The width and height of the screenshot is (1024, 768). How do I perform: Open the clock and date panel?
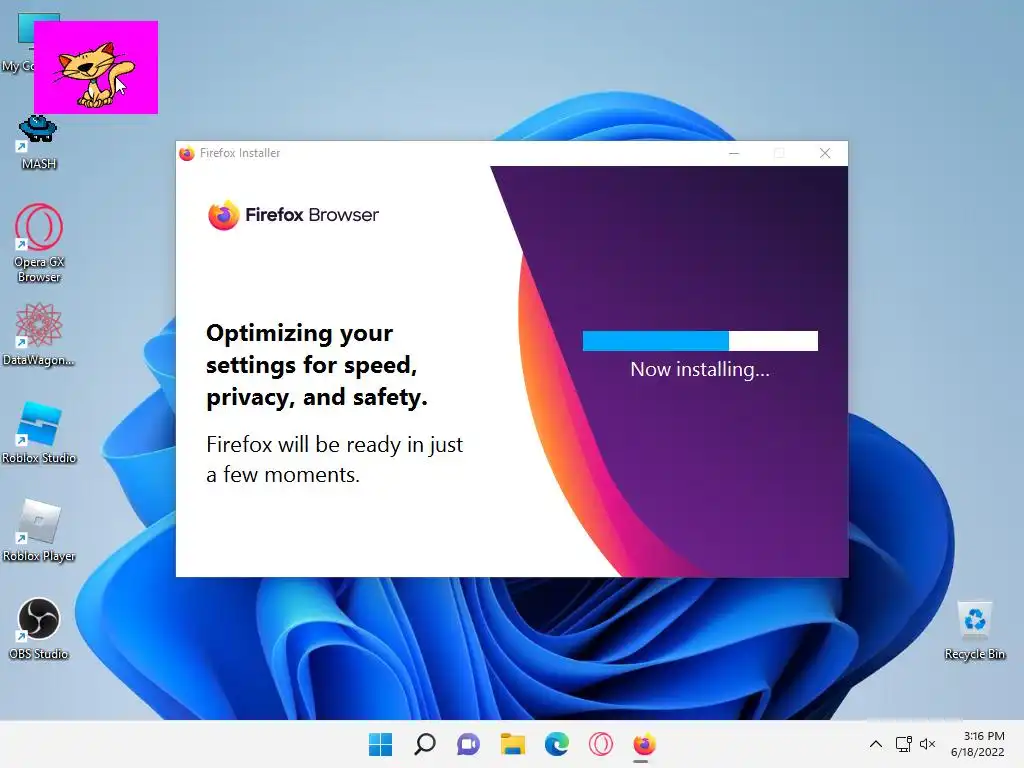(978, 744)
